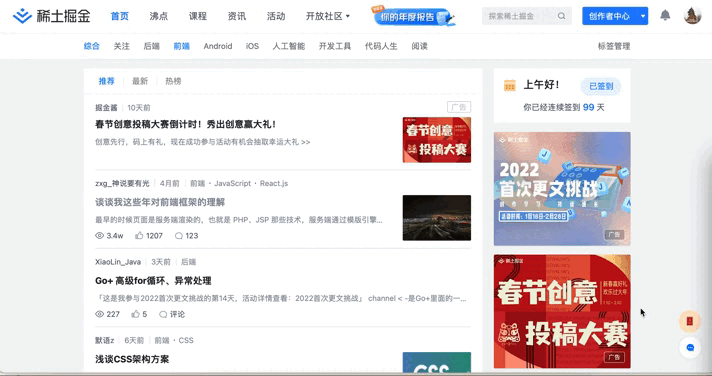Select the Android category tab
The width and height of the screenshot is (712, 376).
pos(218,46)
